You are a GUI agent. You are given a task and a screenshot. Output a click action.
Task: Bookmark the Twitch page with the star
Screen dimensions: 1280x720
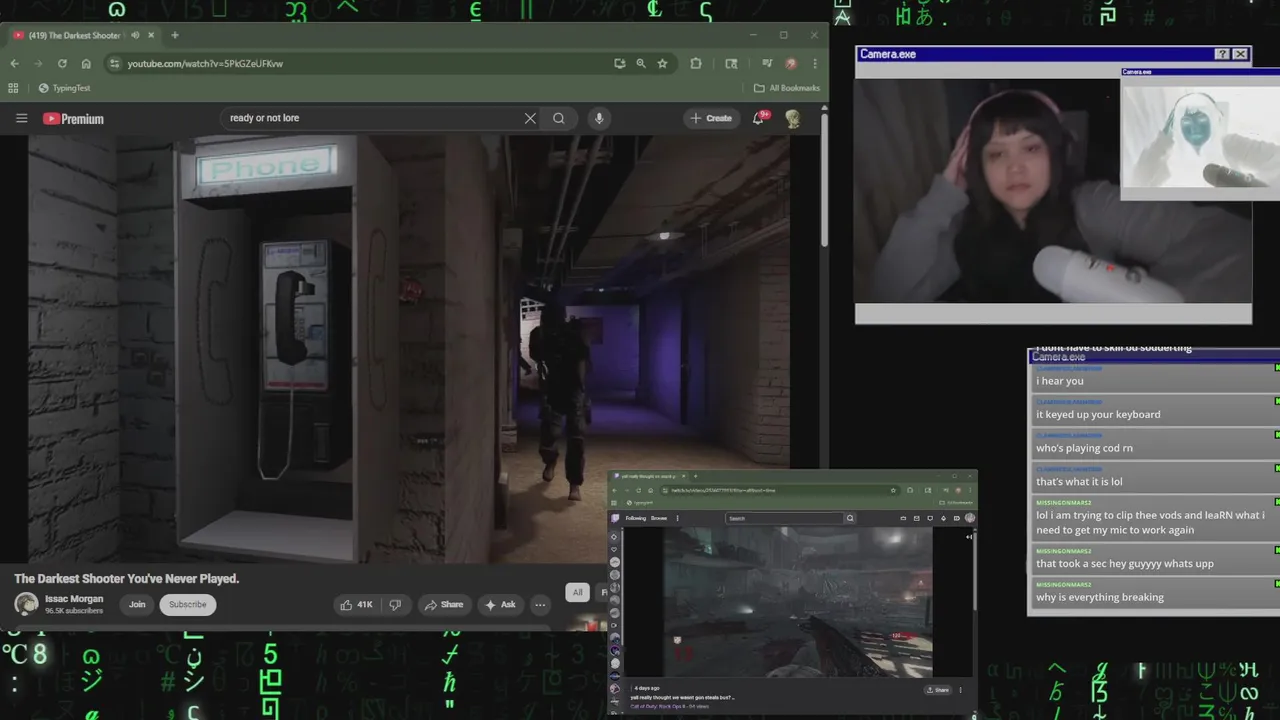(893, 490)
